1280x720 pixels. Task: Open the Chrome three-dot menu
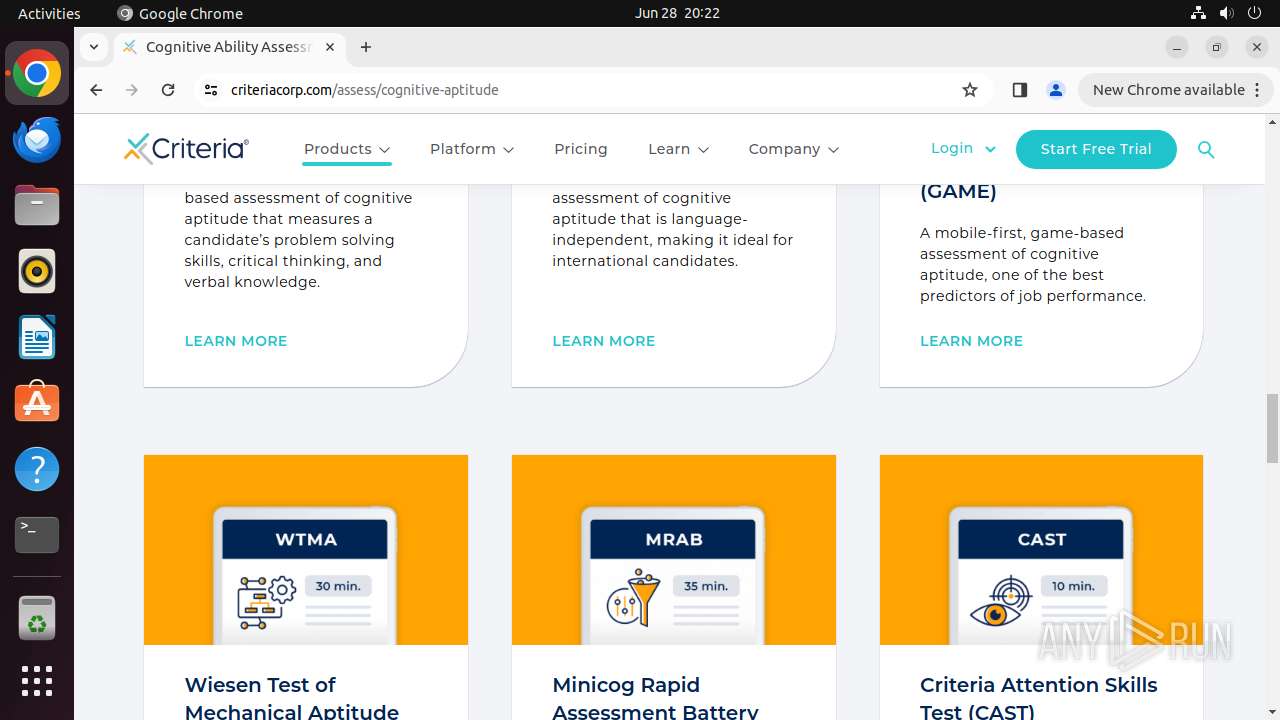1258,90
